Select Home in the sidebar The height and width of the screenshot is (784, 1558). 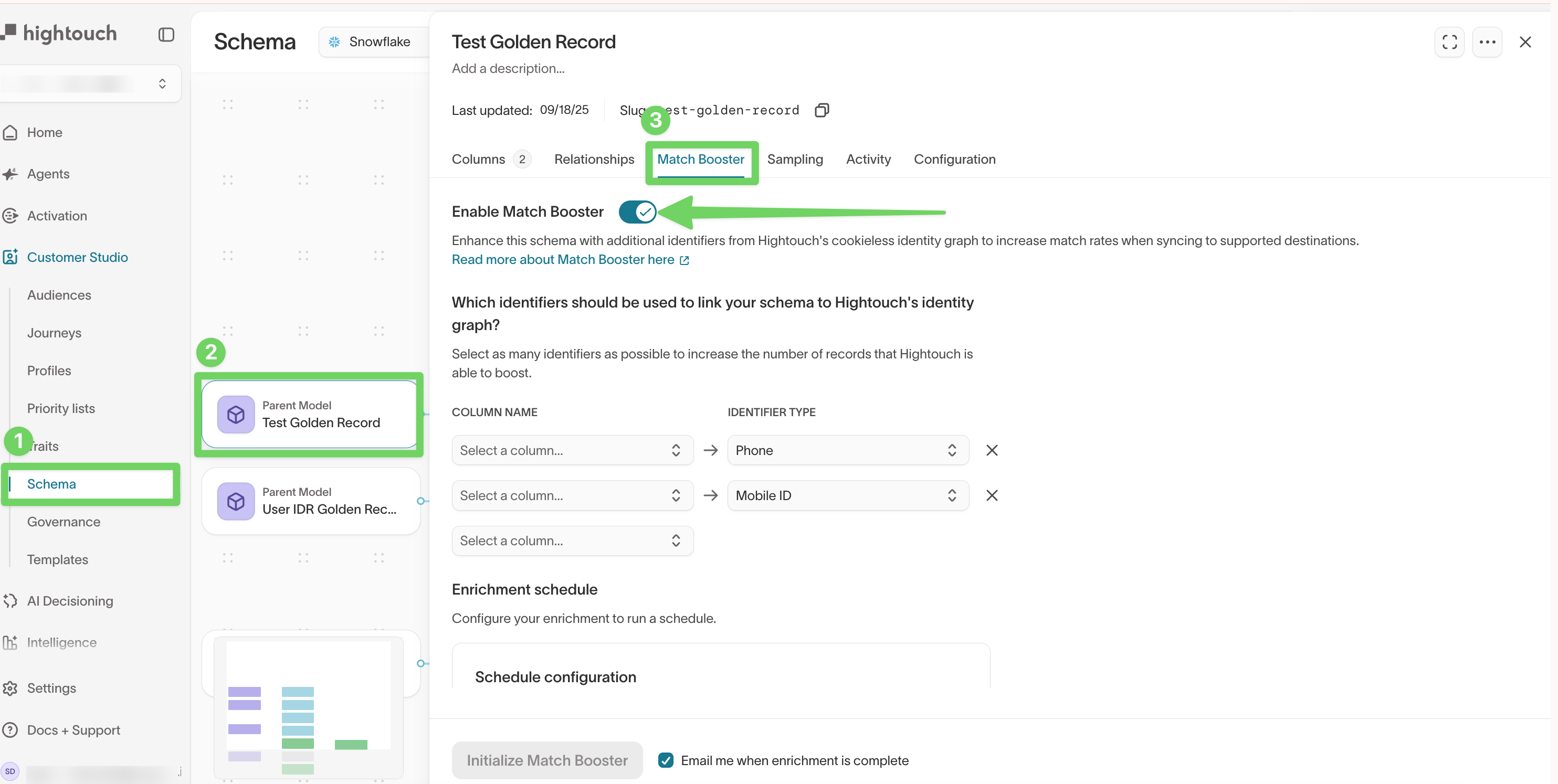[x=45, y=132]
